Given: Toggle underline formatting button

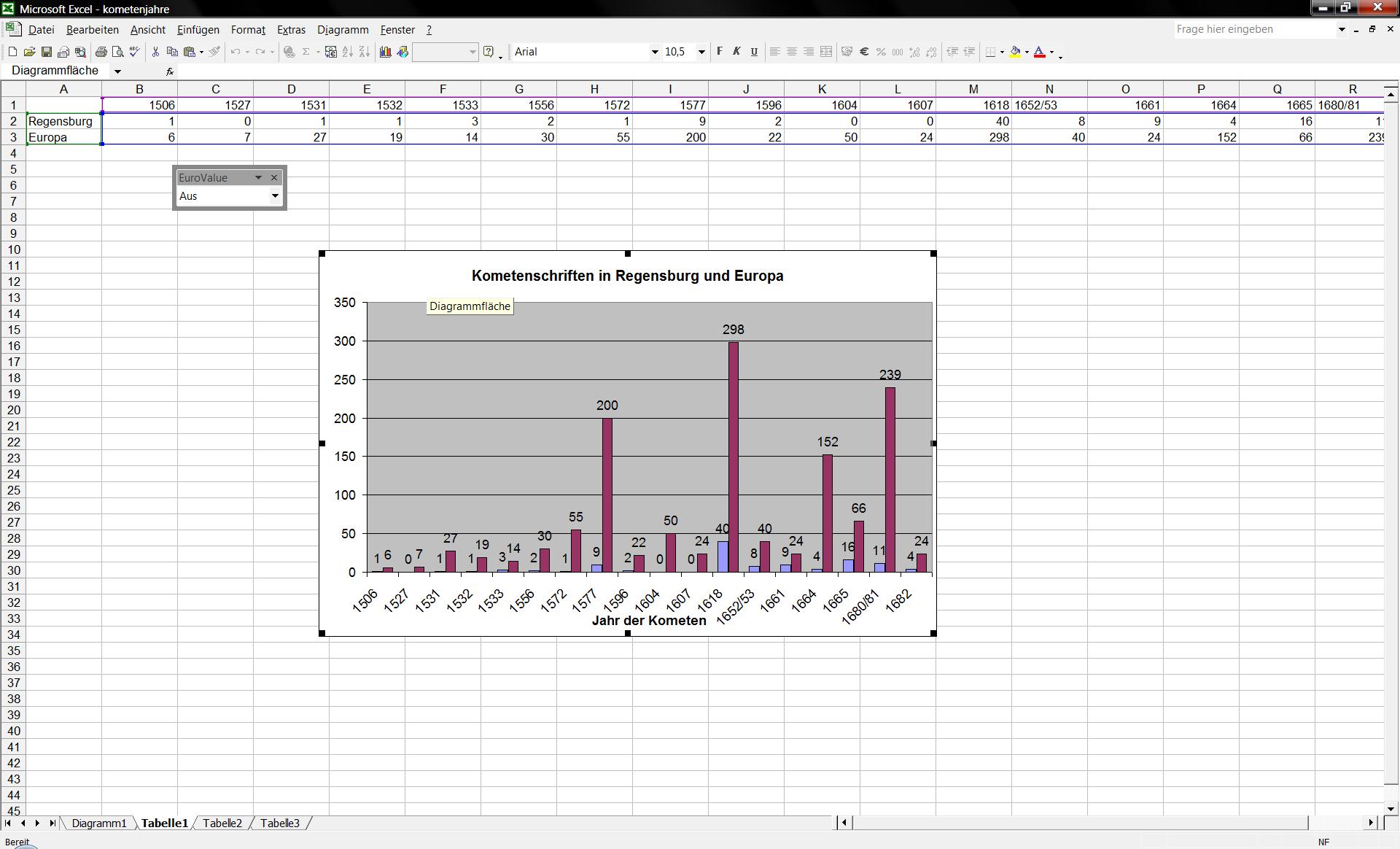Looking at the screenshot, I should 754,52.
